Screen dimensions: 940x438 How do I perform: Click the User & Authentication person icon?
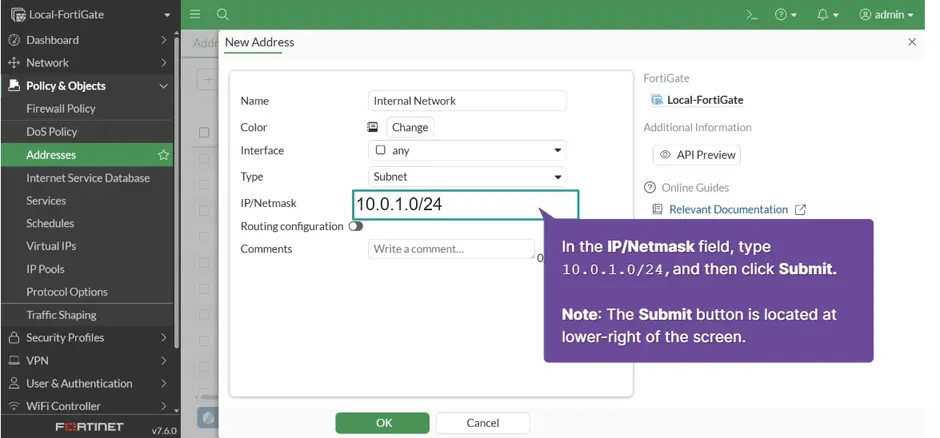[14, 383]
